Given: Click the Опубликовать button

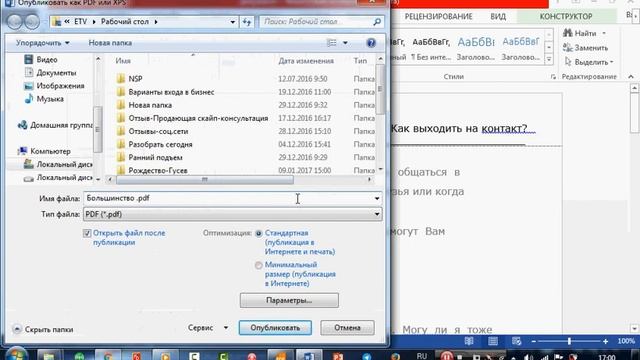Looking at the screenshot, I should [275, 328].
